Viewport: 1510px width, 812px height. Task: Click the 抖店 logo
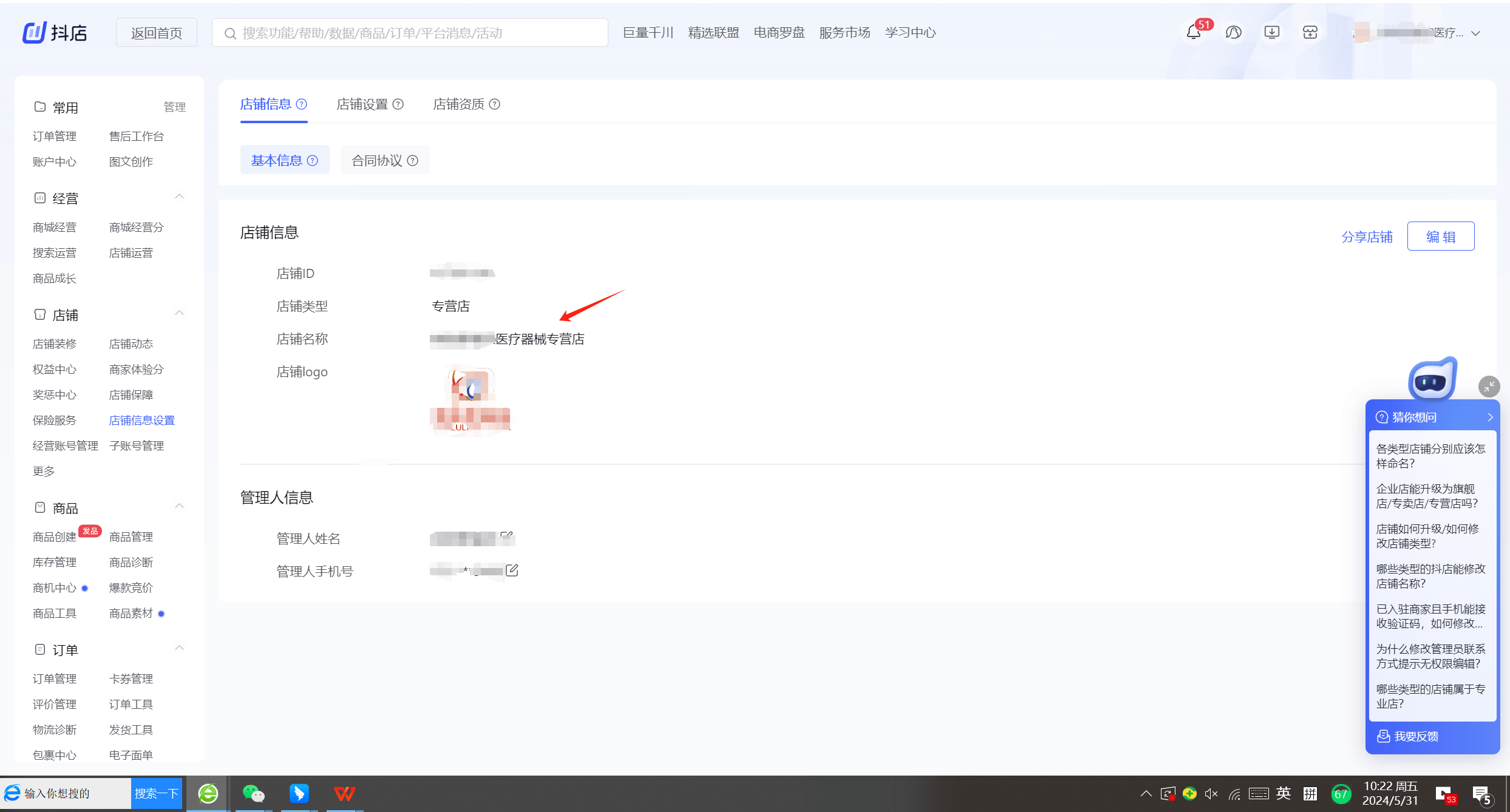55,33
